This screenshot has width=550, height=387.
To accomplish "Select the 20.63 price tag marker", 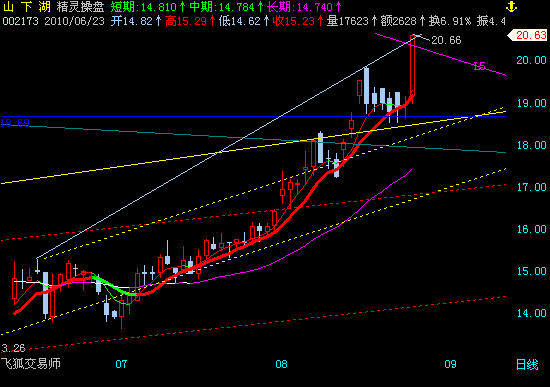I will click(528, 35).
